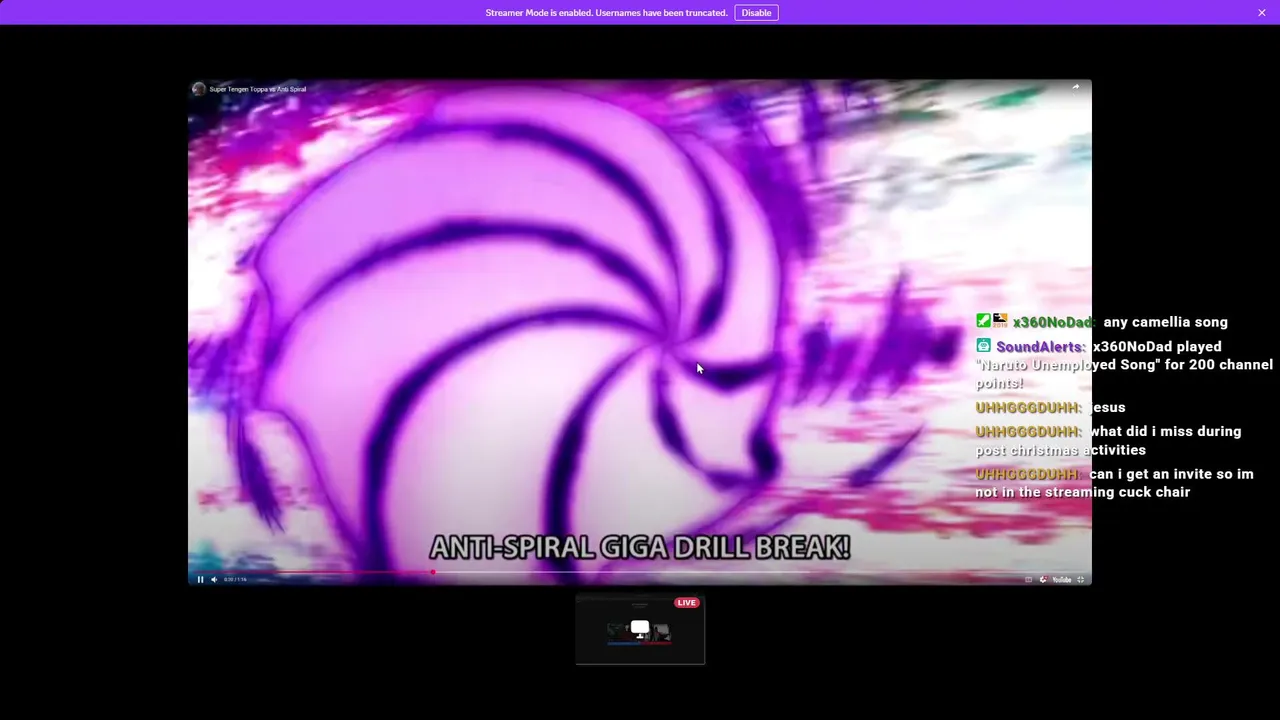Click the 'post christmas activities' chat message
Screen dimensions: 1280x720
1108,441
